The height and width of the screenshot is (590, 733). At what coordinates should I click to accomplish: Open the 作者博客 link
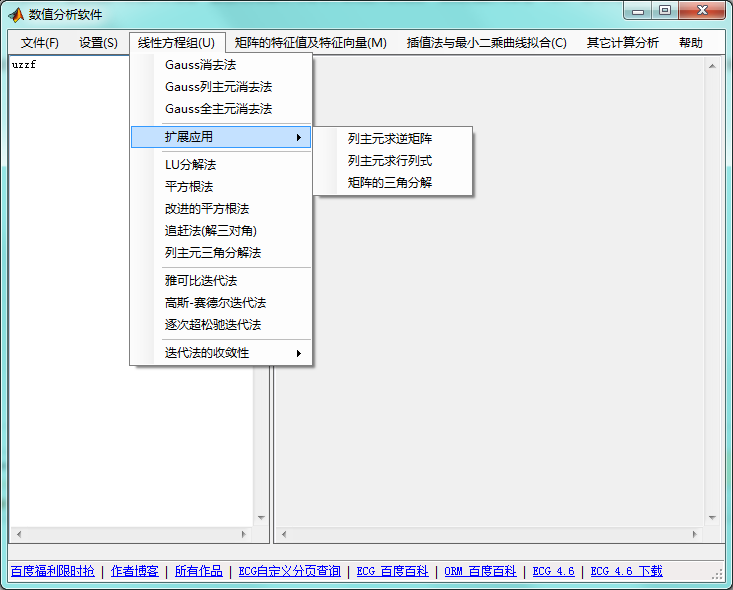coord(135,571)
